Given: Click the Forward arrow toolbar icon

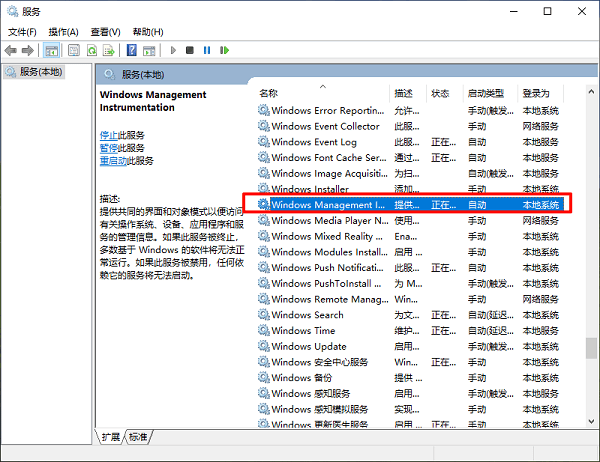Looking at the screenshot, I should (28, 50).
